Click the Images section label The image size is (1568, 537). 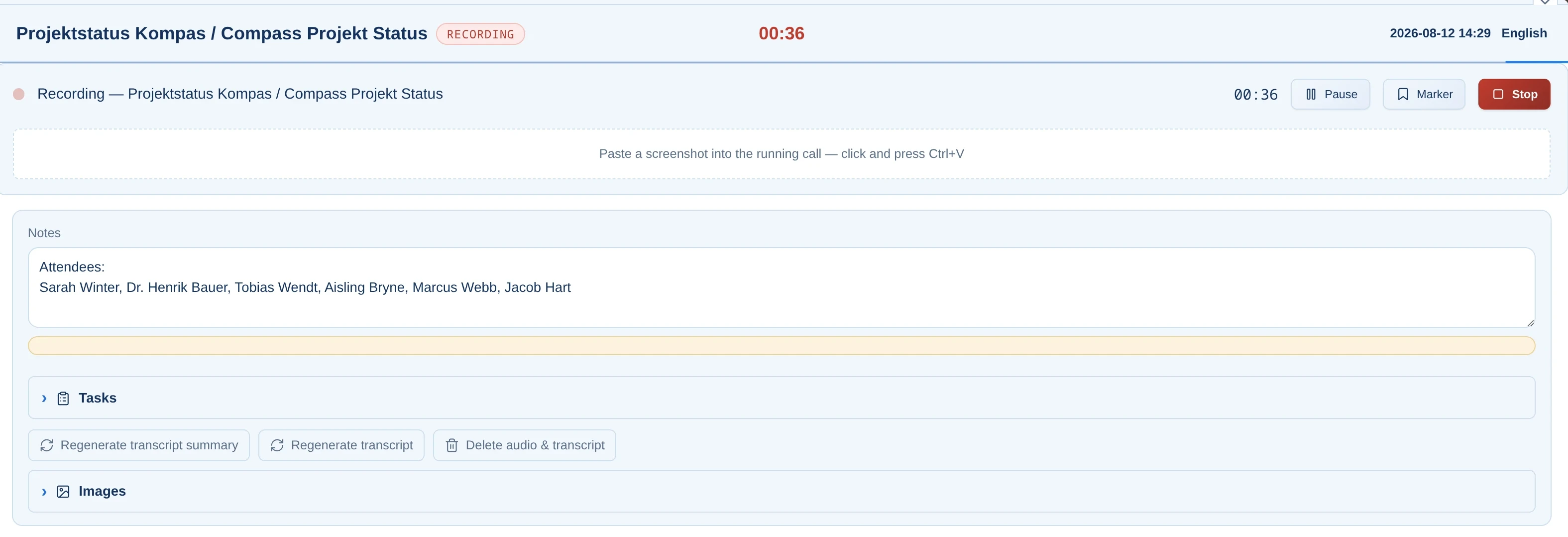(x=102, y=491)
